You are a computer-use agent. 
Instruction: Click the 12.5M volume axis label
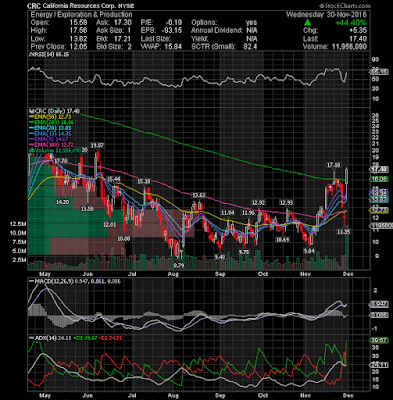(18, 224)
